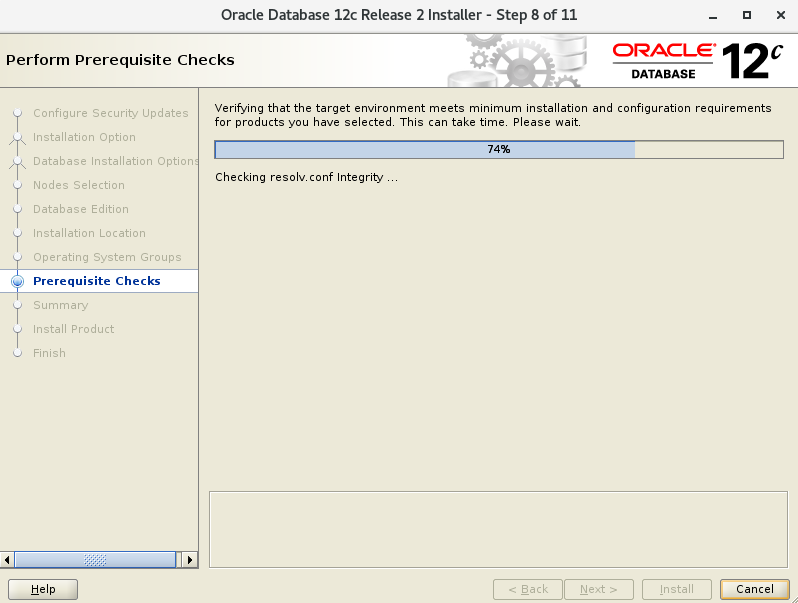Select Installation Location step
The height and width of the screenshot is (603, 798).
[89, 233]
